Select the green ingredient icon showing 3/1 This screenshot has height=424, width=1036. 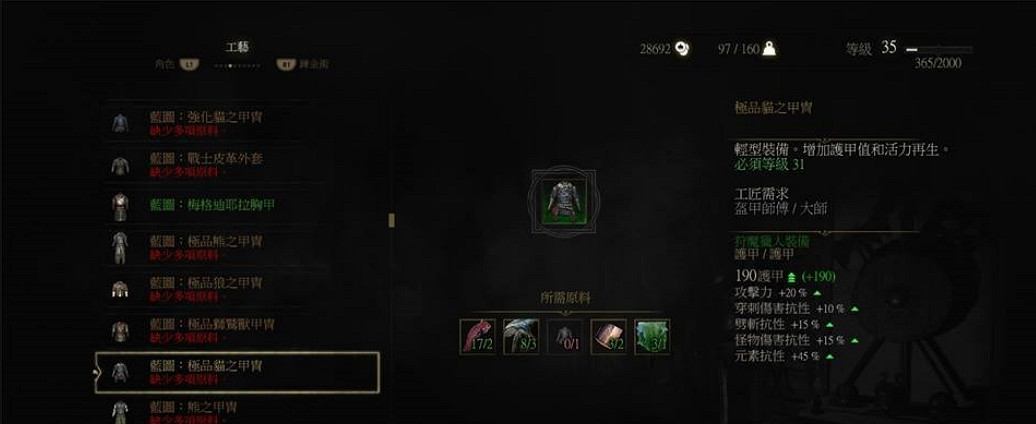[x=652, y=337]
